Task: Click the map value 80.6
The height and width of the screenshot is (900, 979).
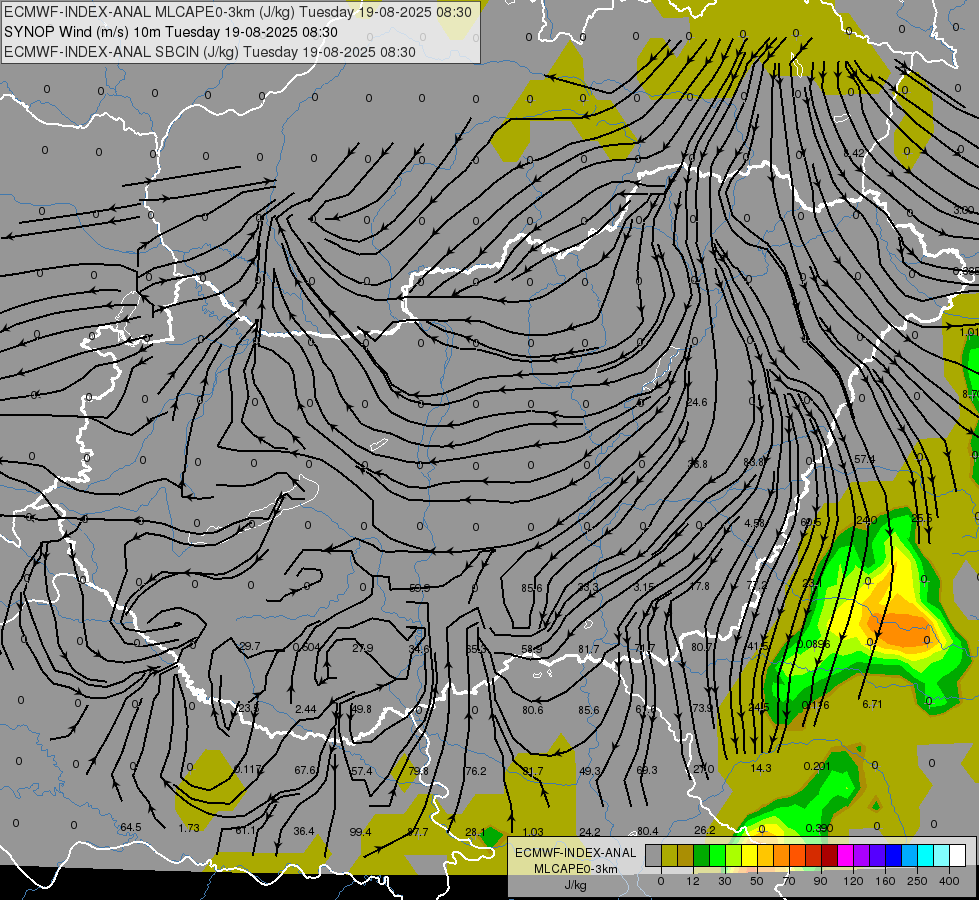Action: pyautogui.click(x=533, y=710)
